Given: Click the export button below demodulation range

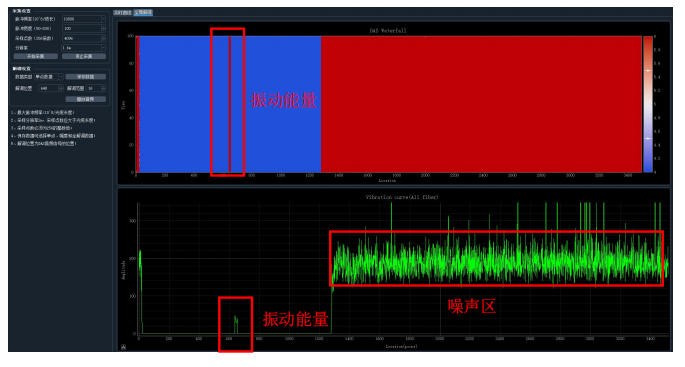Looking at the screenshot, I should 86,99.
